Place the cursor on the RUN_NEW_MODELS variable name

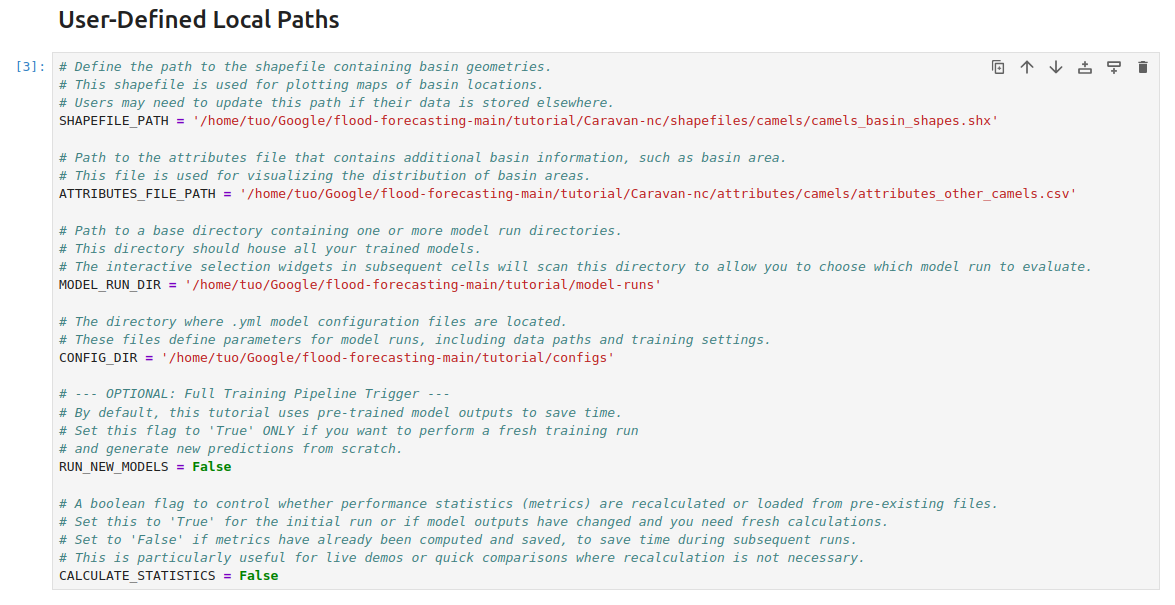click(114, 467)
